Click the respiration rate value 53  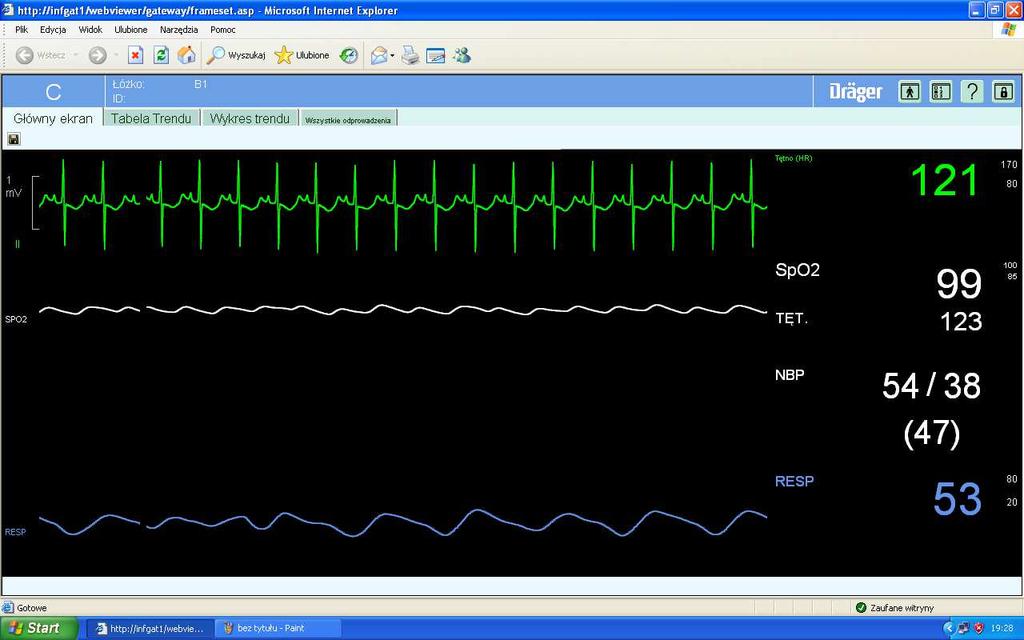(x=957, y=500)
